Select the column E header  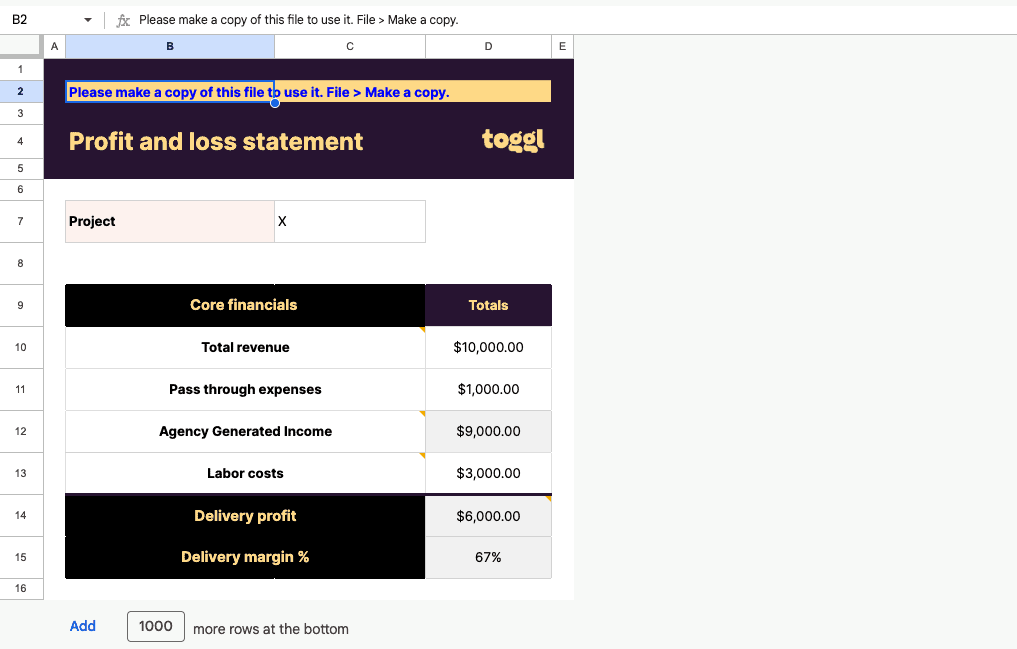(562, 46)
